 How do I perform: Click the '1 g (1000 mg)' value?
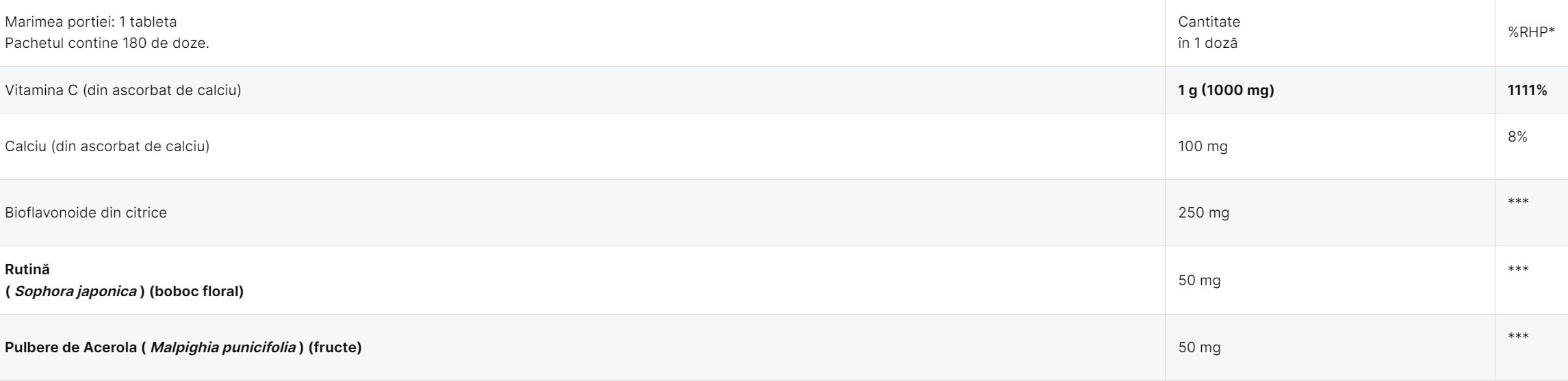pos(1226,90)
